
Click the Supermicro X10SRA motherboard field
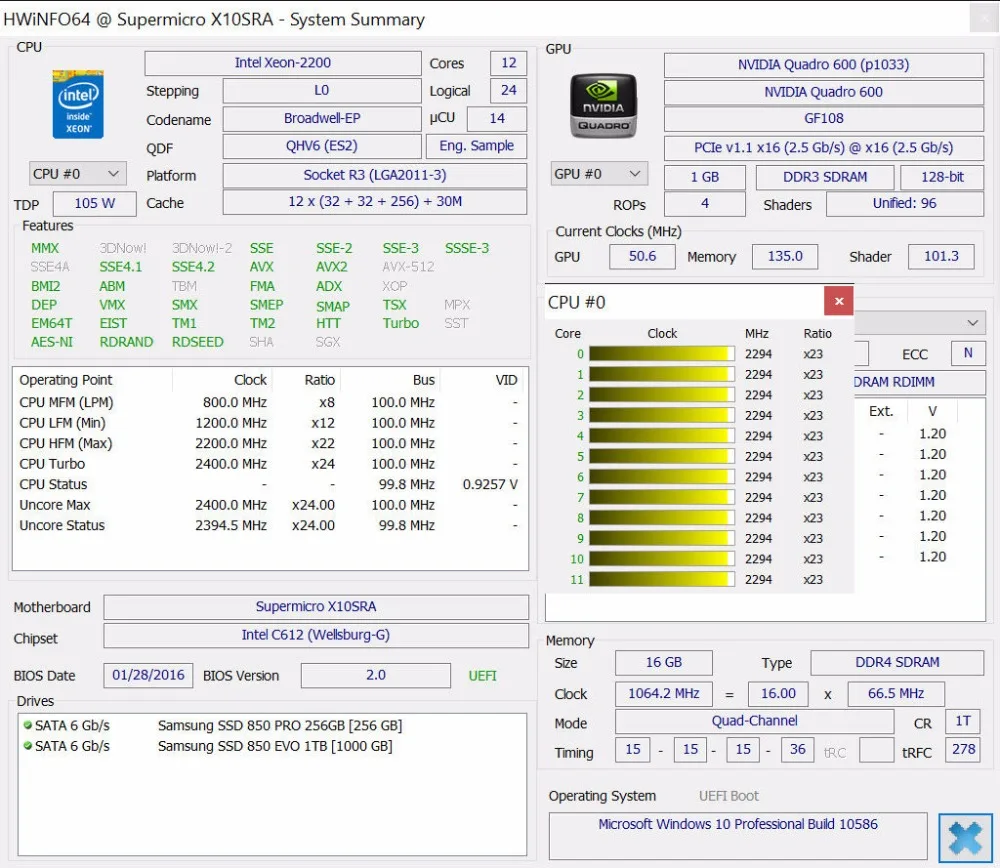click(x=316, y=607)
